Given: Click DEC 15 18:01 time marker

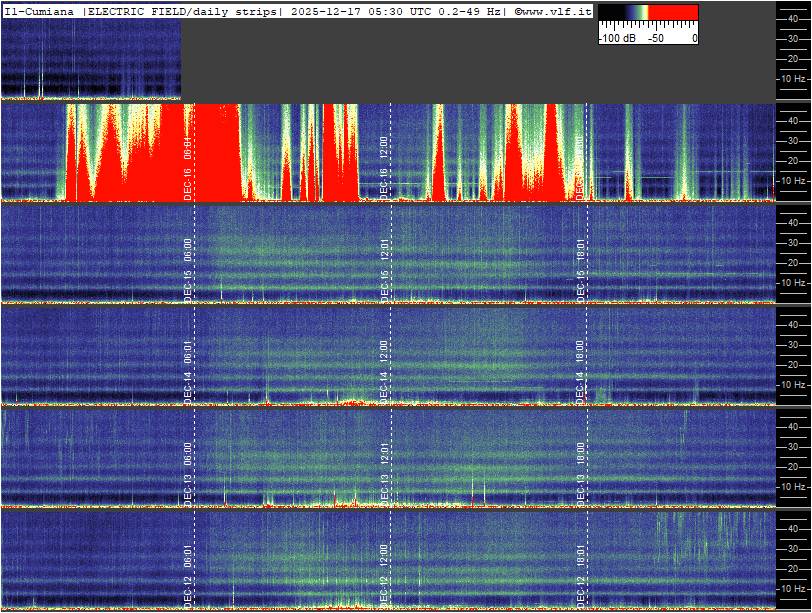Looking at the screenshot, I should point(580,270).
